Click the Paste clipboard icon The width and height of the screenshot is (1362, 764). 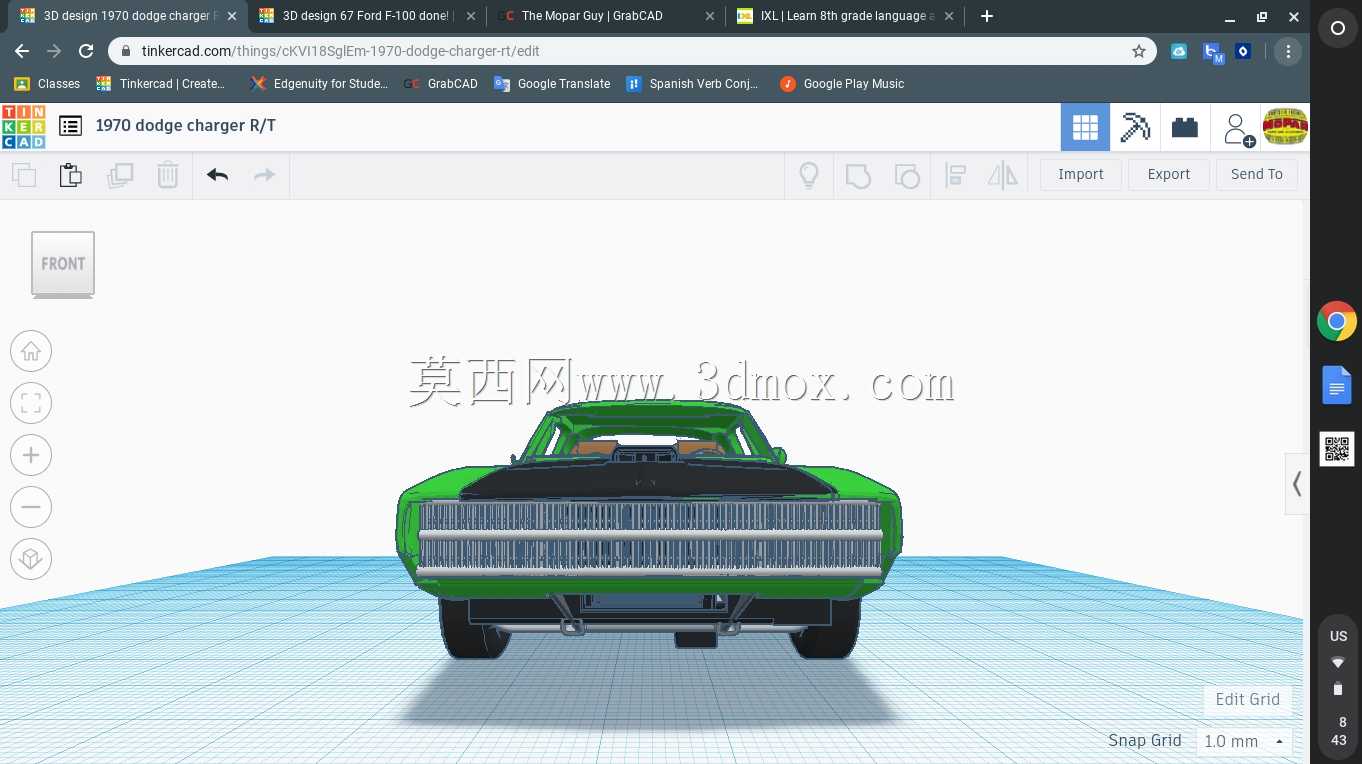[71, 176]
